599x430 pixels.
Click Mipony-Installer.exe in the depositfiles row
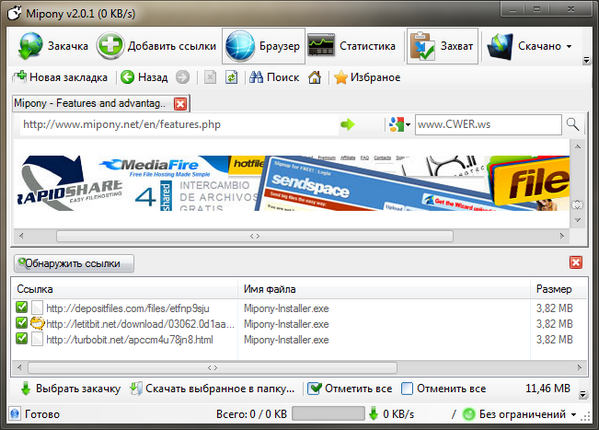(286, 309)
